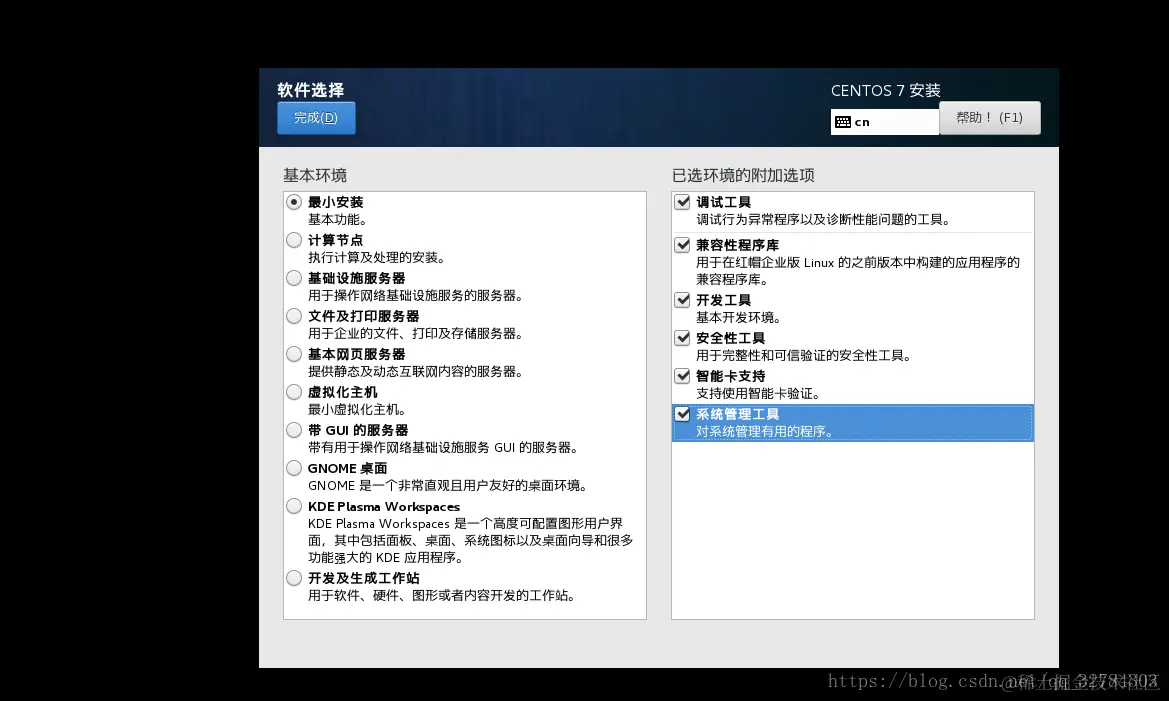This screenshot has height=701, width=1169.
Task: Toggle the 安全性工具 checkbox
Action: click(x=682, y=338)
